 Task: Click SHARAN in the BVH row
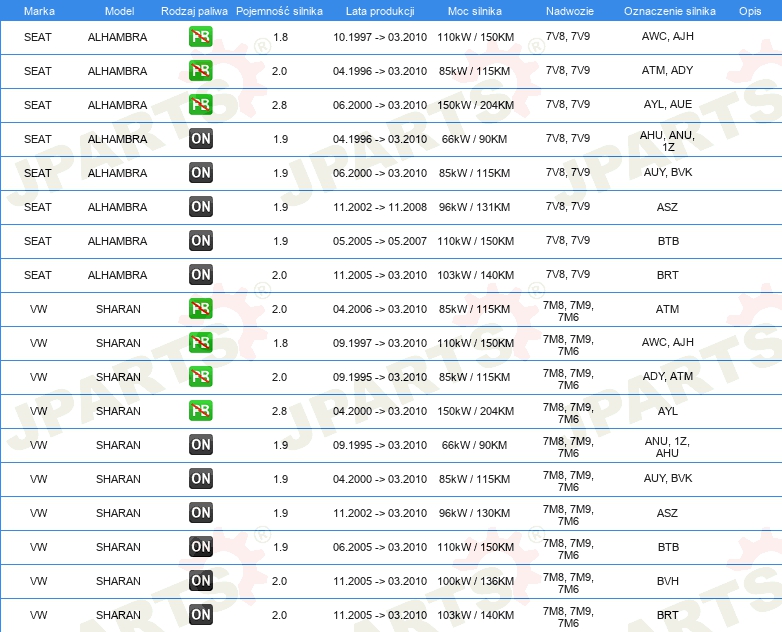[x=118, y=581]
